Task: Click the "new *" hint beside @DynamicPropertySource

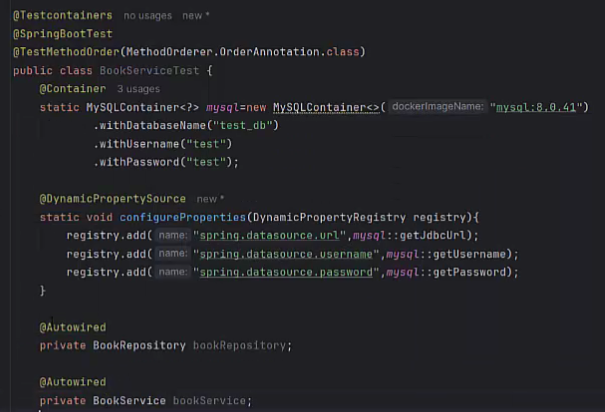Action: coord(210,199)
